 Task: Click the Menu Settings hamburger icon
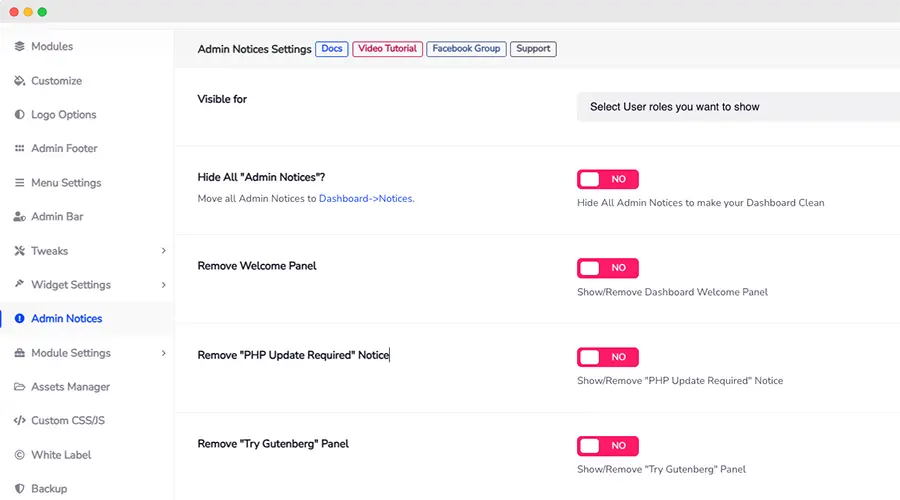pos(20,183)
